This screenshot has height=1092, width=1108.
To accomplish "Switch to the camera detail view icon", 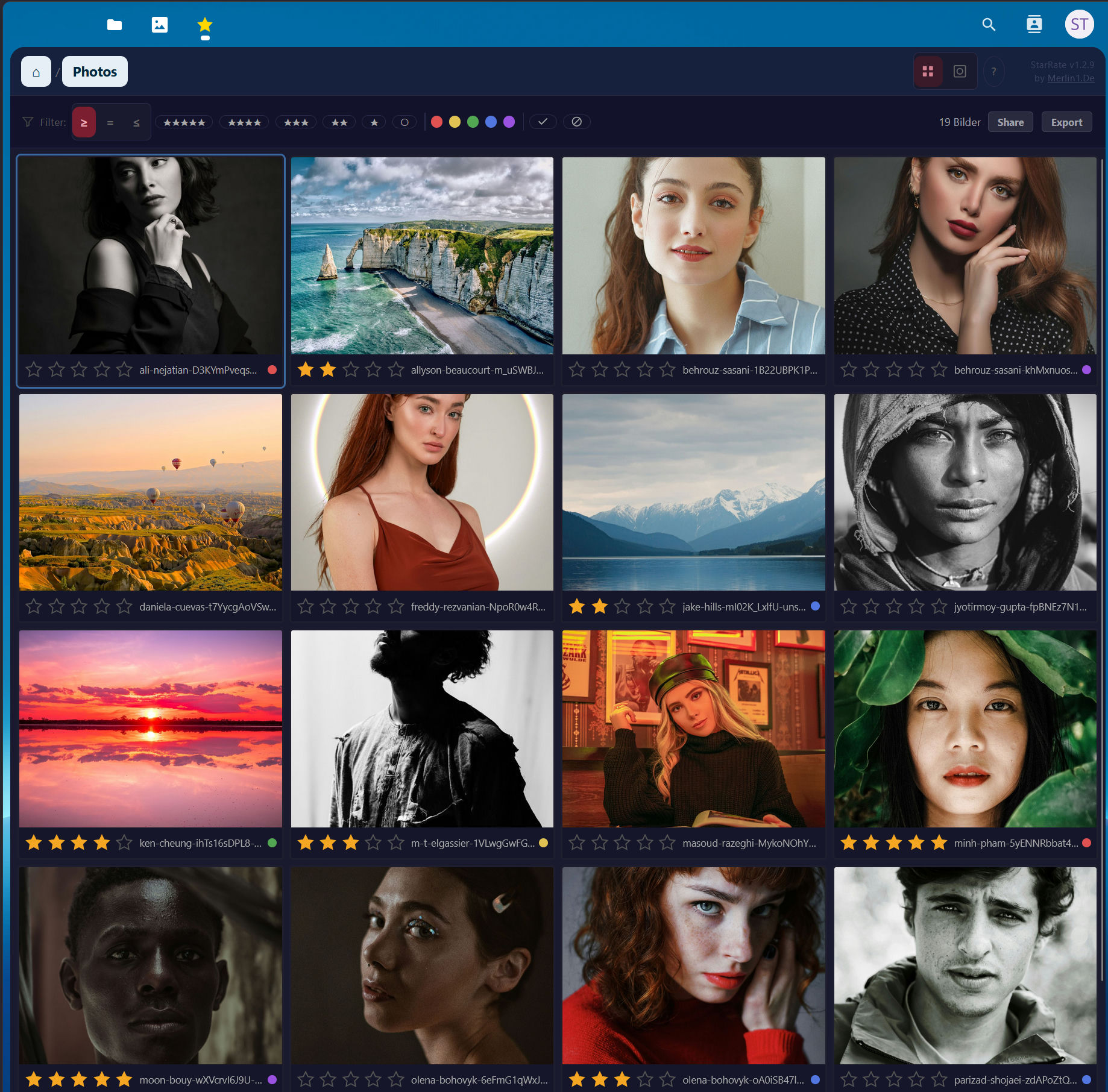I will 960,71.
